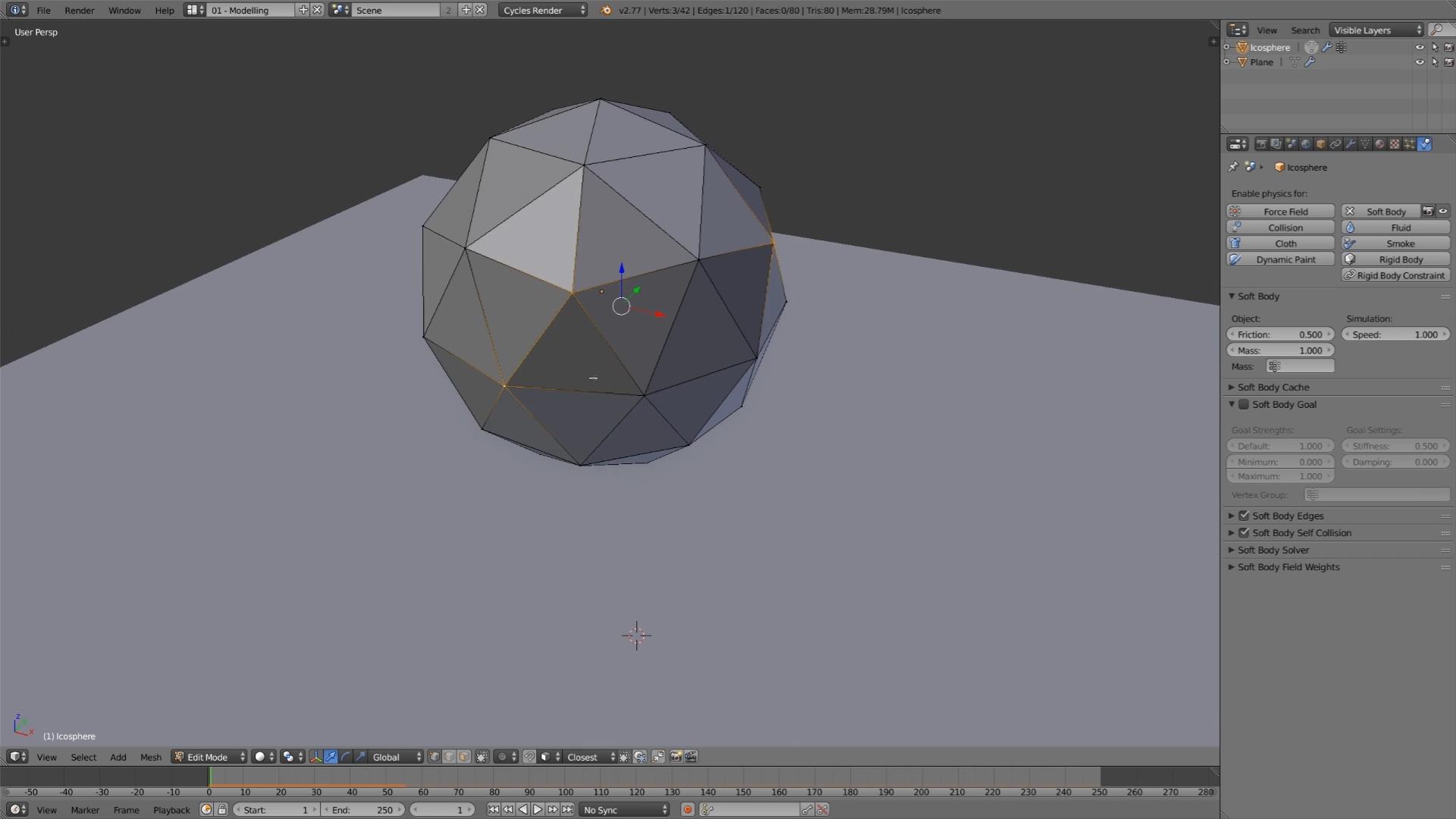The height and width of the screenshot is (819, 1456).
Task: Jump to the last frame of the timeline
Action: 567,810
